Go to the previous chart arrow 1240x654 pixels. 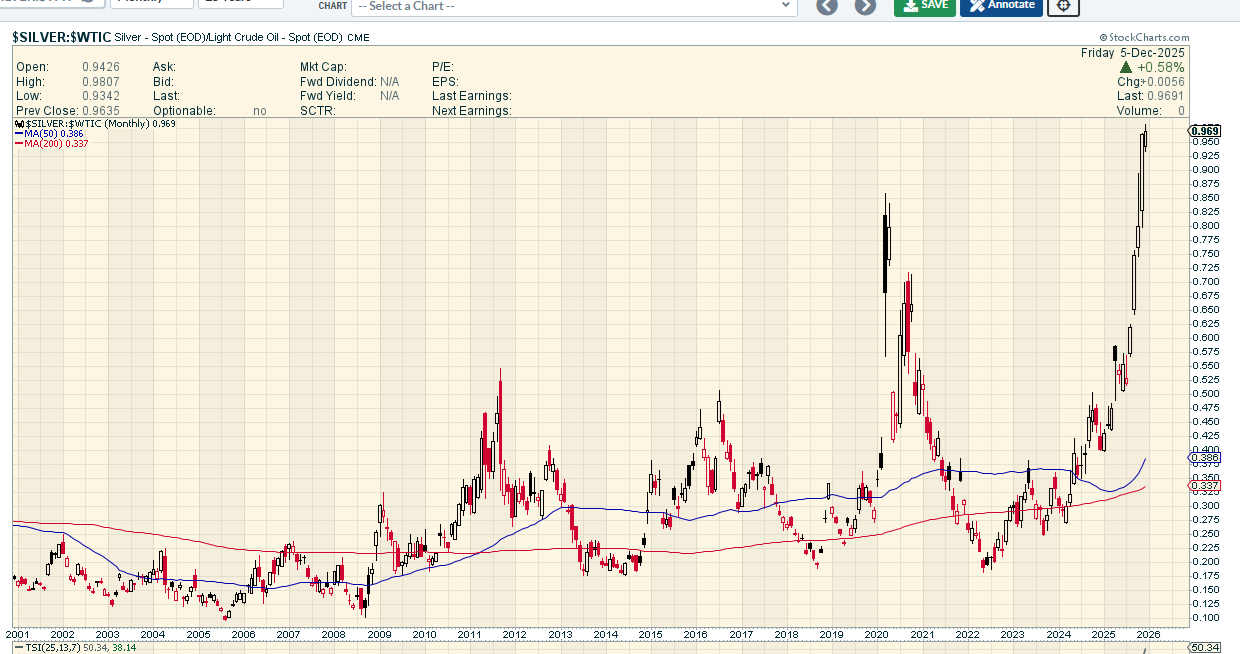coord(826,5)
